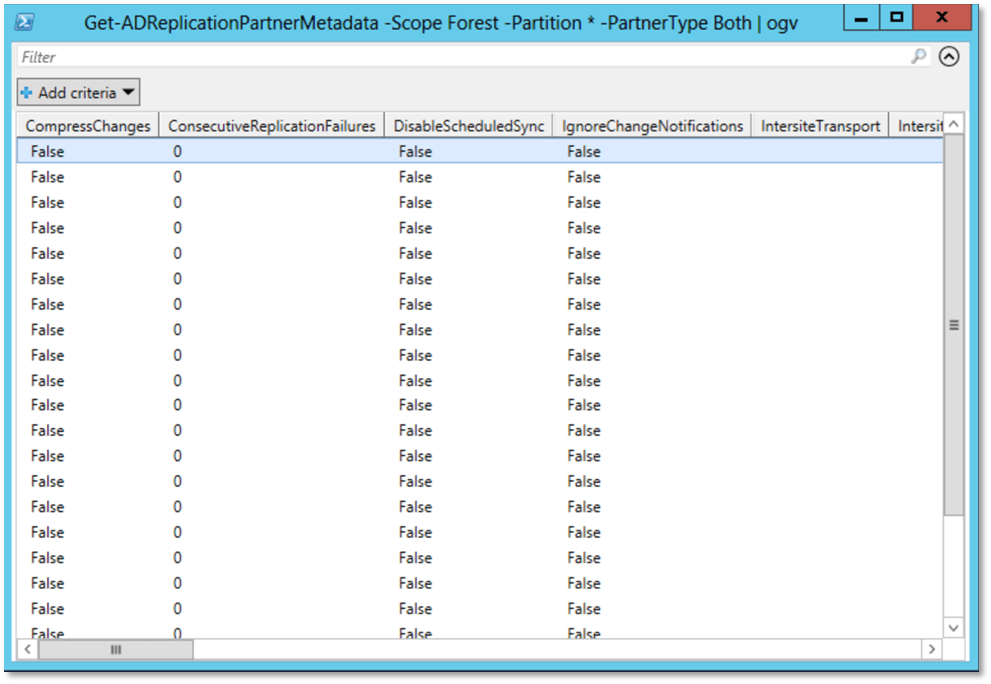
Task: Click the blue plus icon on Add criteria
Action: [x=27, y=93]
